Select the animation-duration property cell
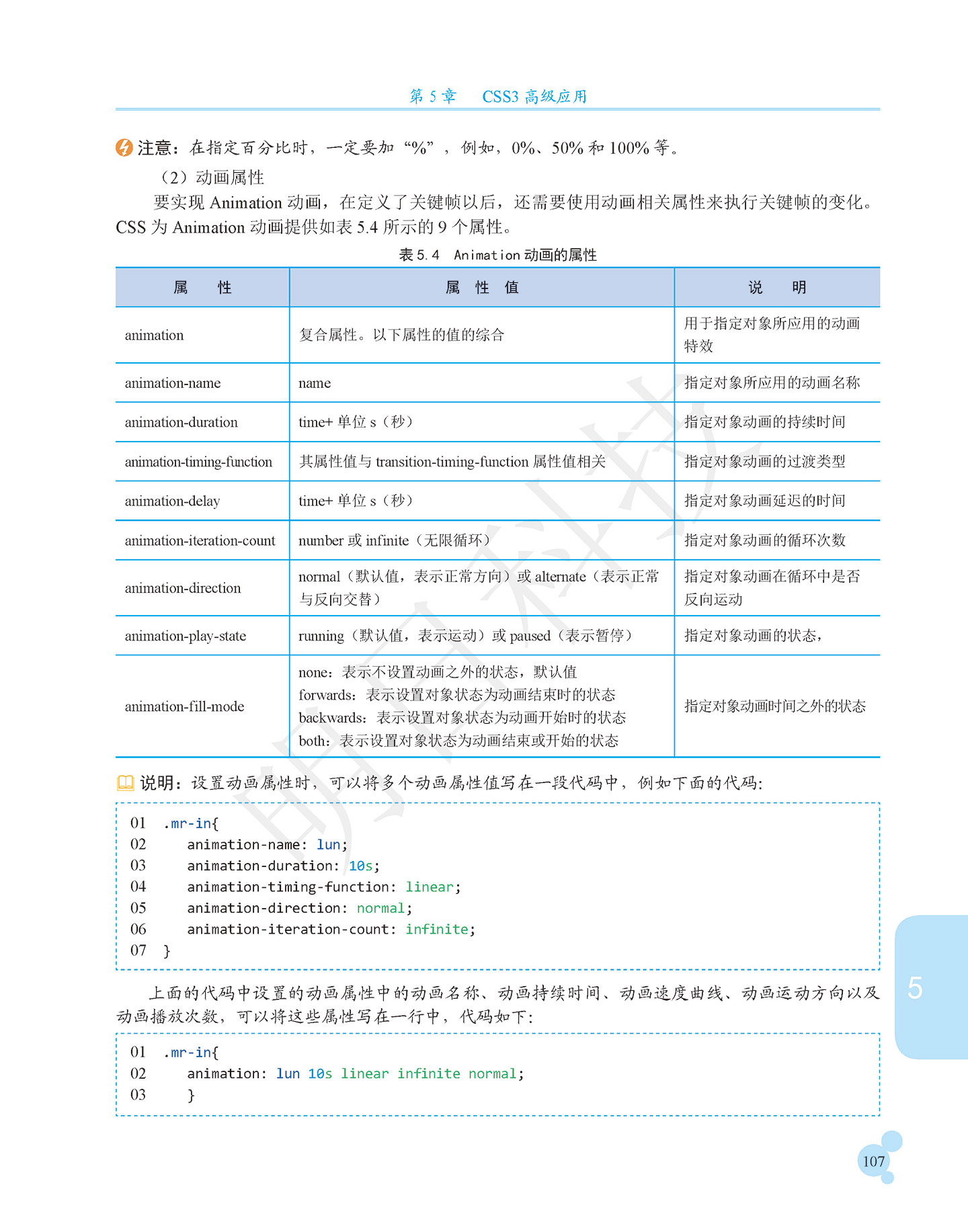968x1232 pixels. (x=202, y=422)
